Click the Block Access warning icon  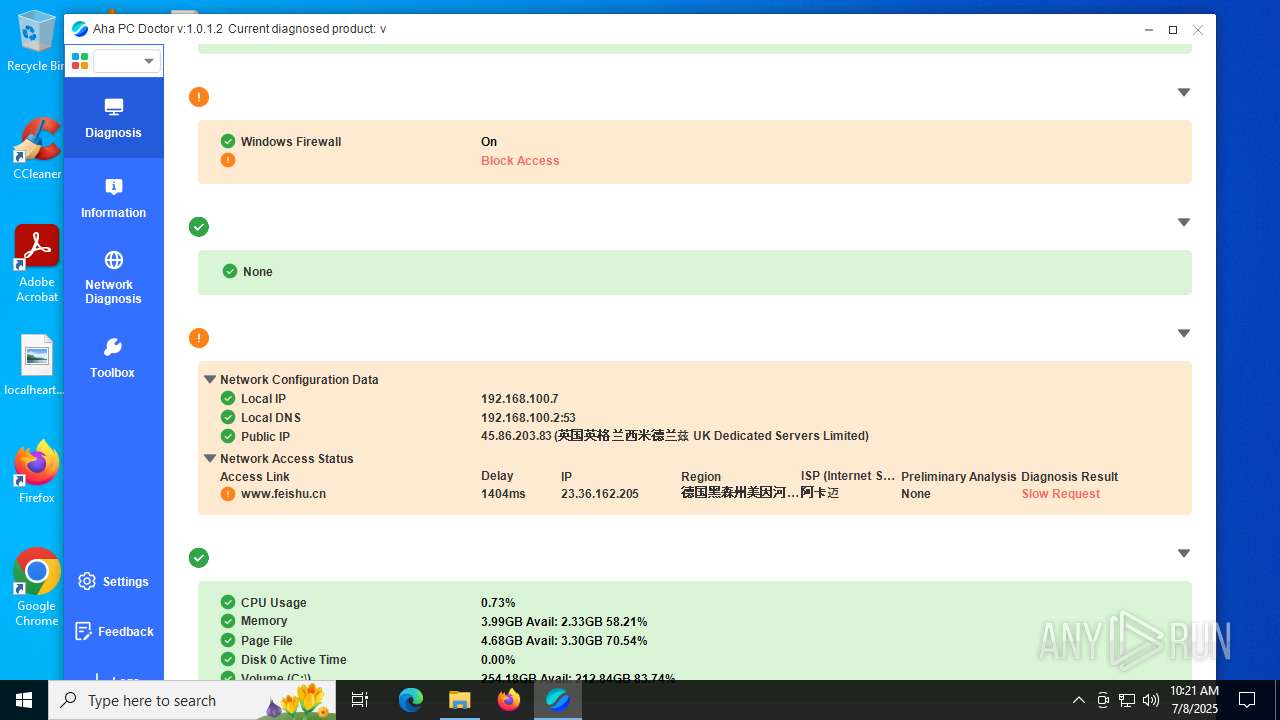coord(228,160)
